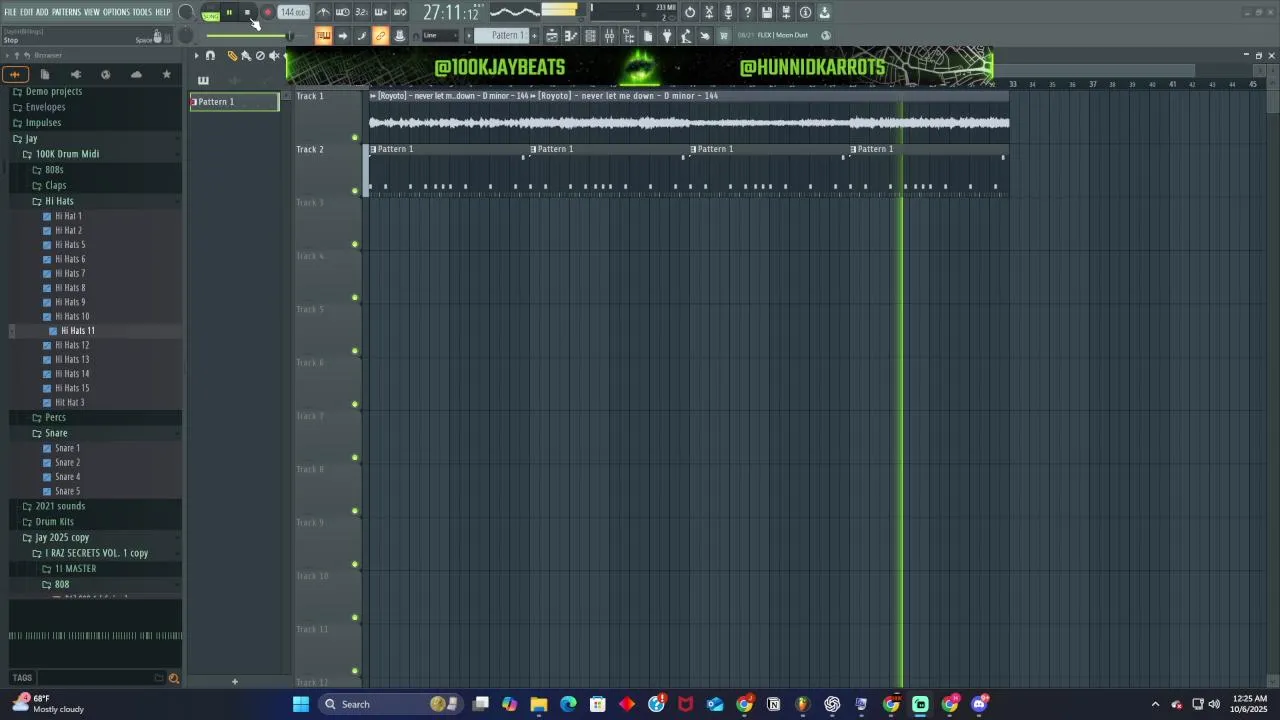Open the HELP menu

163,12
